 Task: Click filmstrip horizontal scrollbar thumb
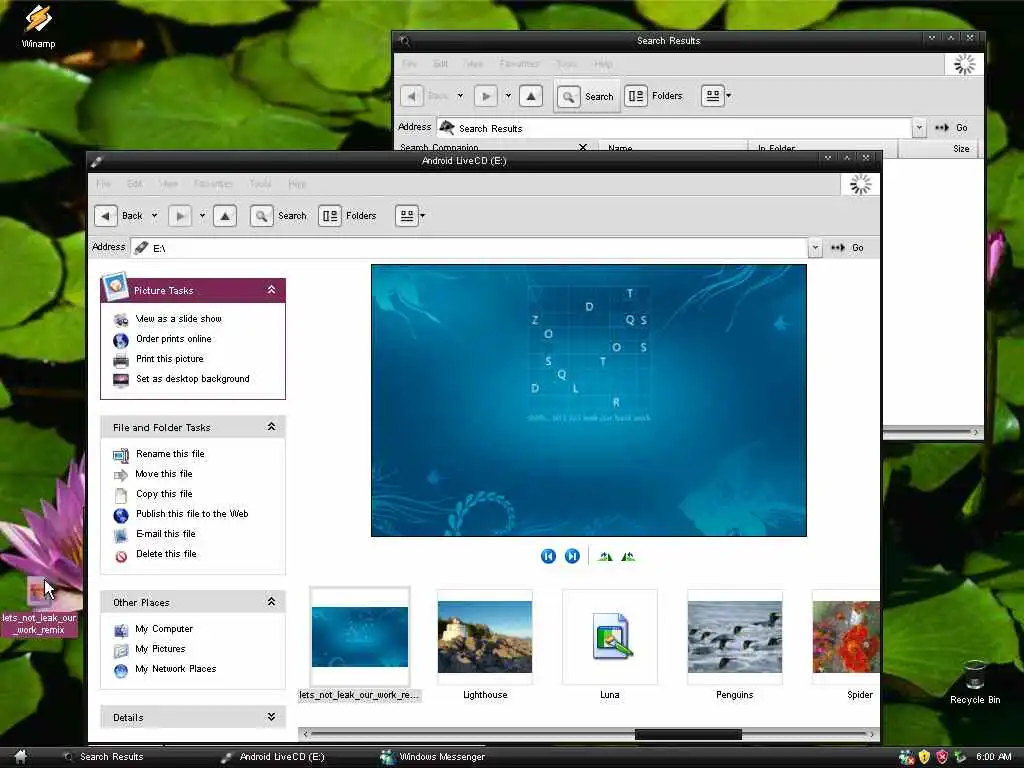[688, 734]
